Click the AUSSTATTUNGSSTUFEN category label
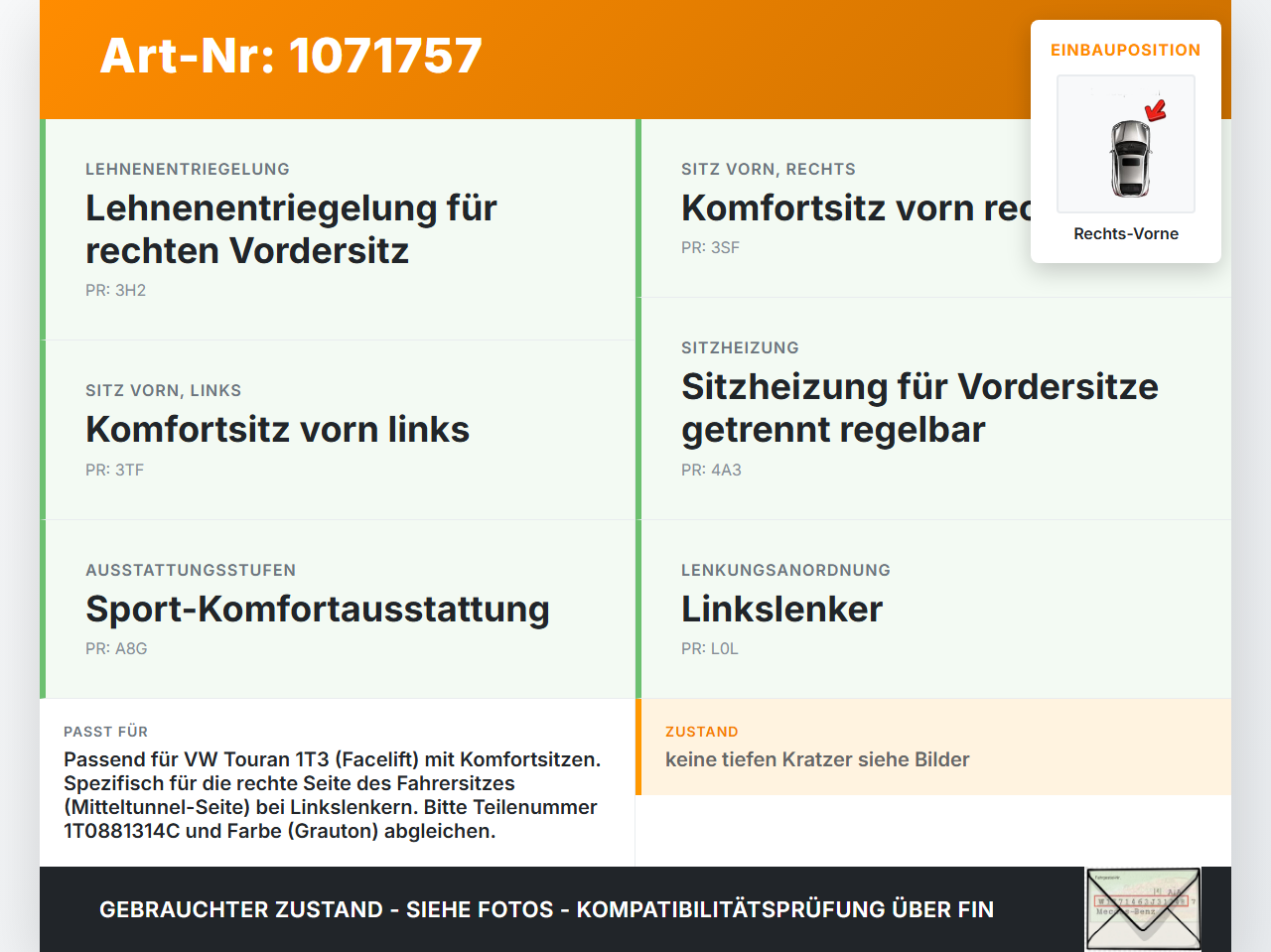 pos(191,570)
